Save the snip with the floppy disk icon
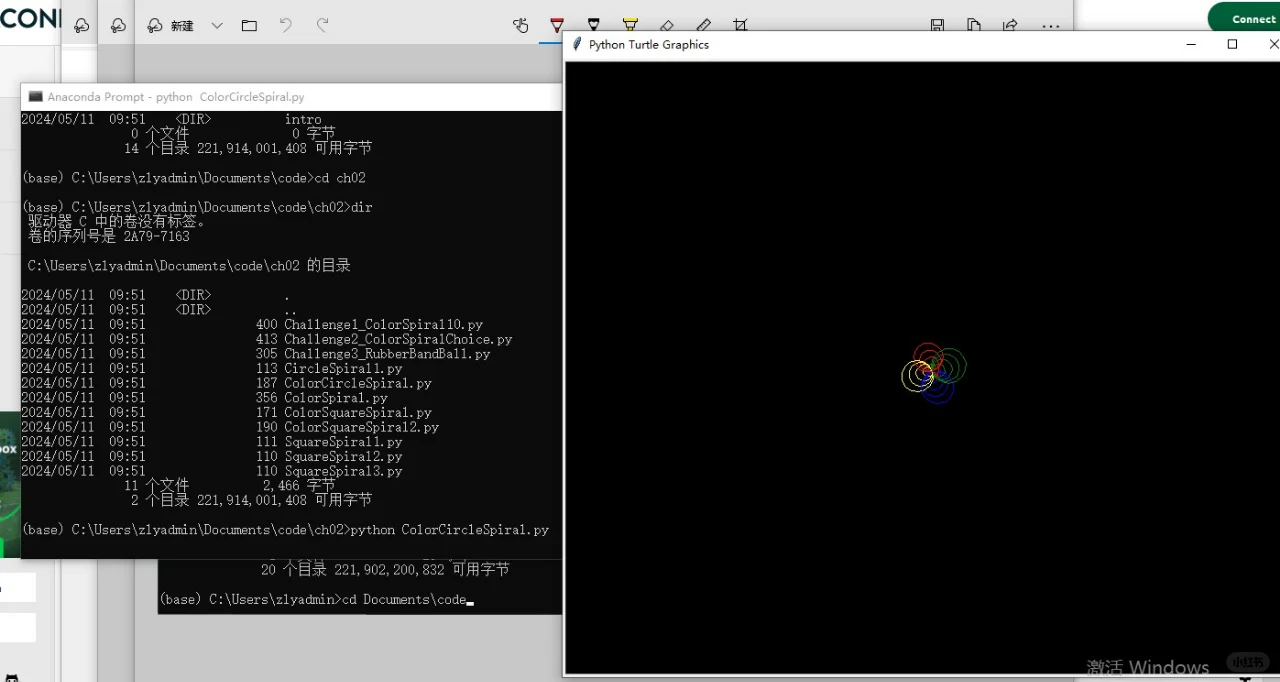The height and width of the screenshot is (682, 1280). click(x=937, y=26)
